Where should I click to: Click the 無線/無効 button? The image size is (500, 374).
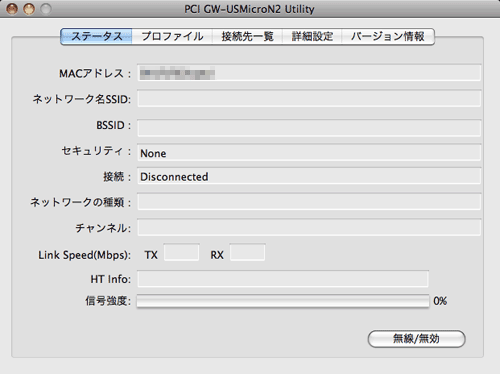click(416, 339)
